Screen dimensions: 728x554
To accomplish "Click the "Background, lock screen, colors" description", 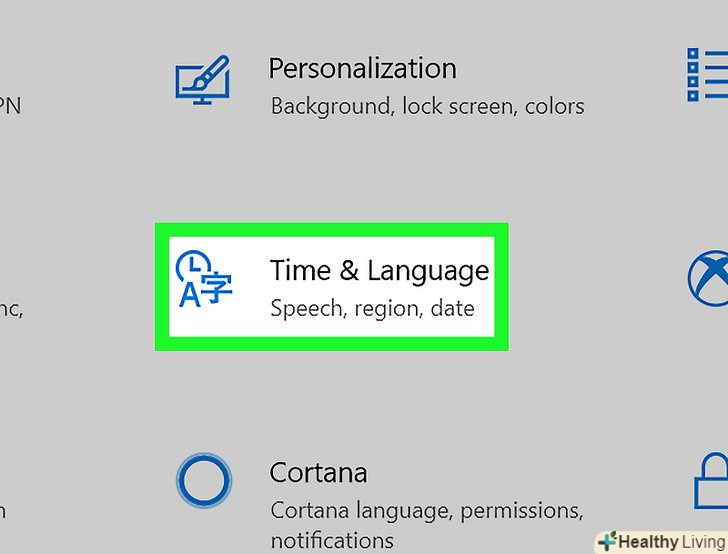I will (x=427, y=106).
